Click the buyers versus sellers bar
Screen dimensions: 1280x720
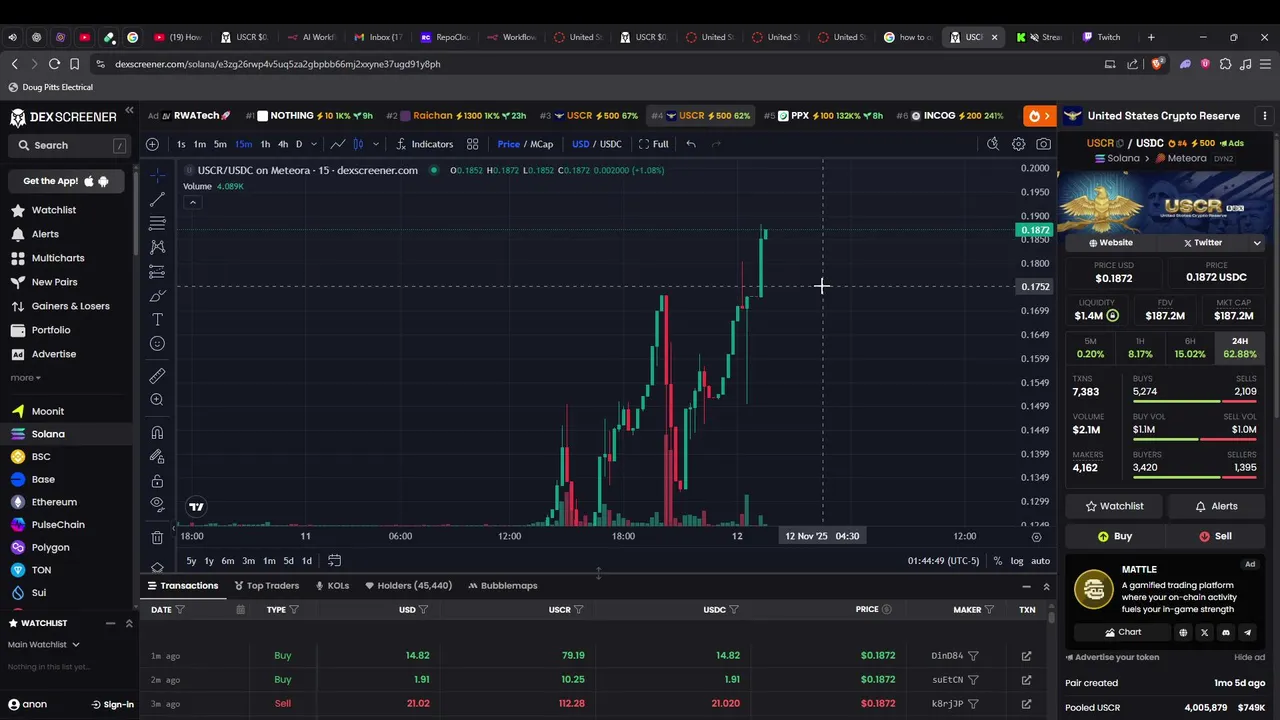point(1194,477)
